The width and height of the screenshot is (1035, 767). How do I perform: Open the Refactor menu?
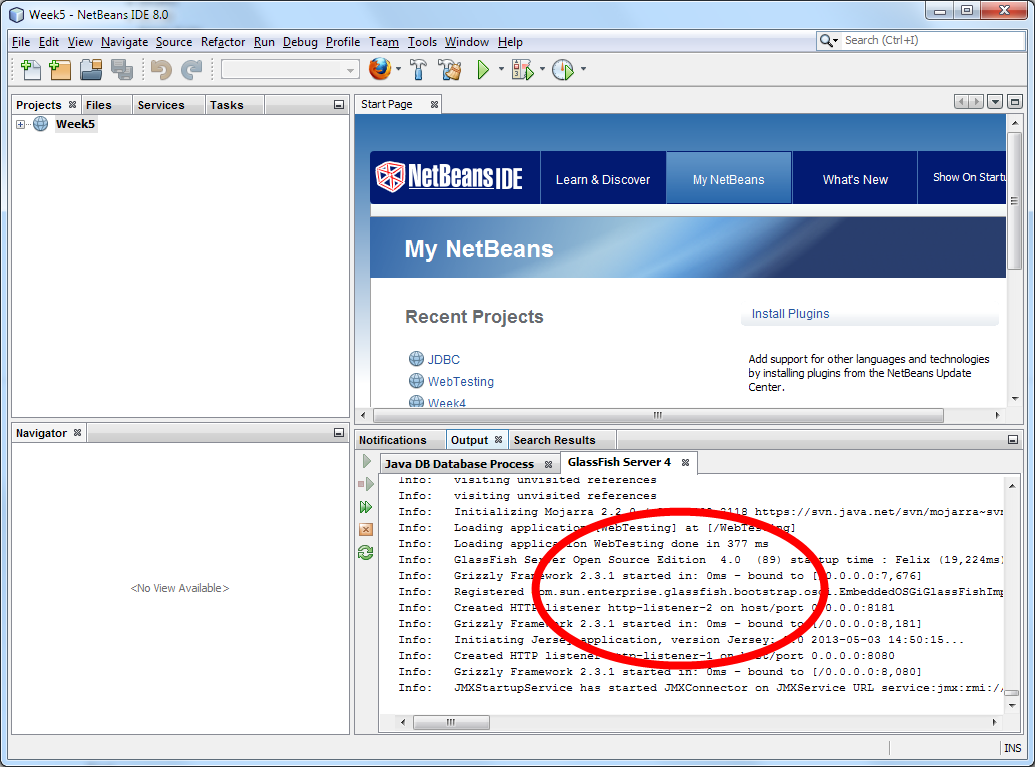[x=222, y=42]
